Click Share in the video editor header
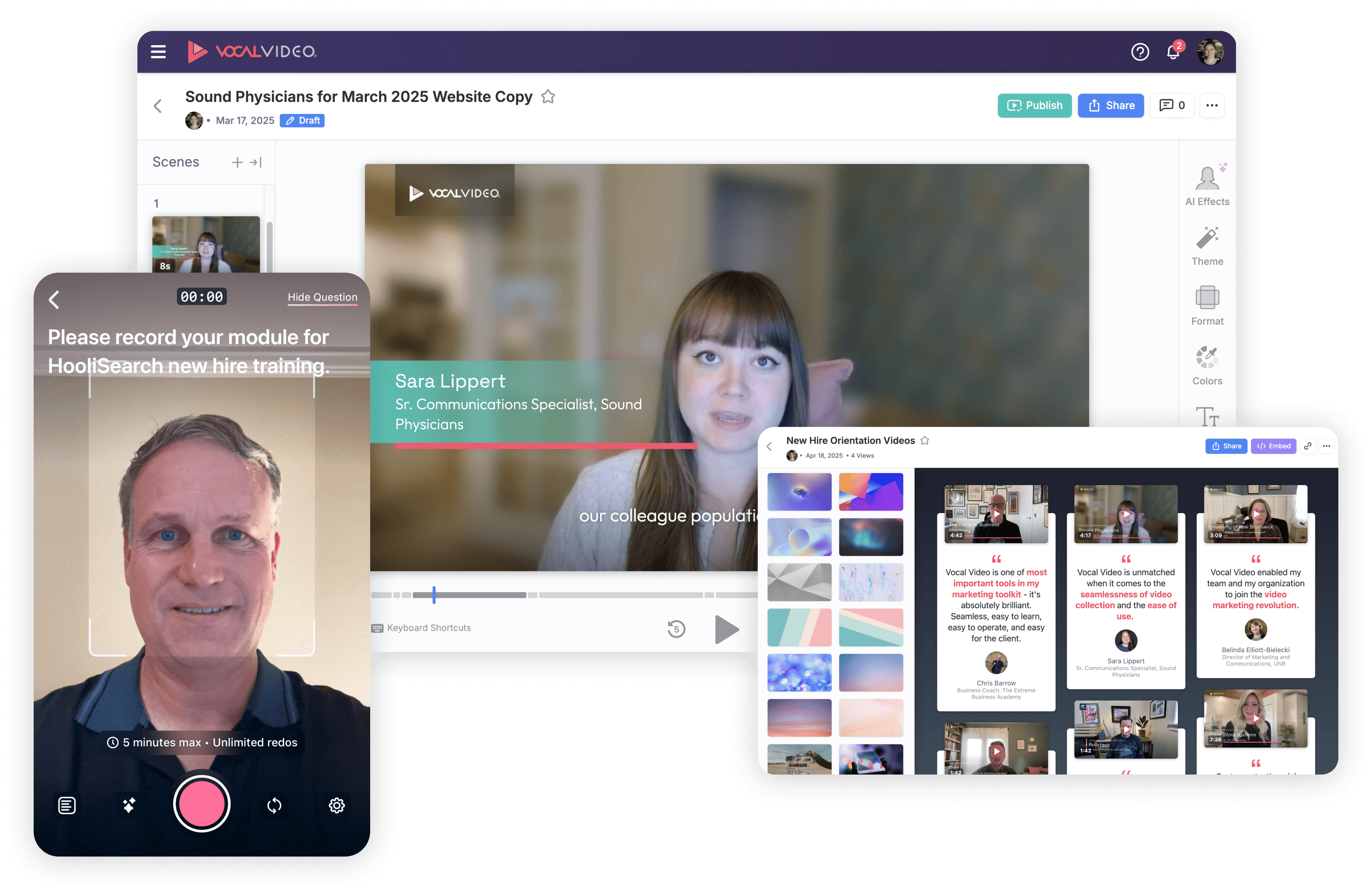1372x893 pixels. tap(1111, 105)
